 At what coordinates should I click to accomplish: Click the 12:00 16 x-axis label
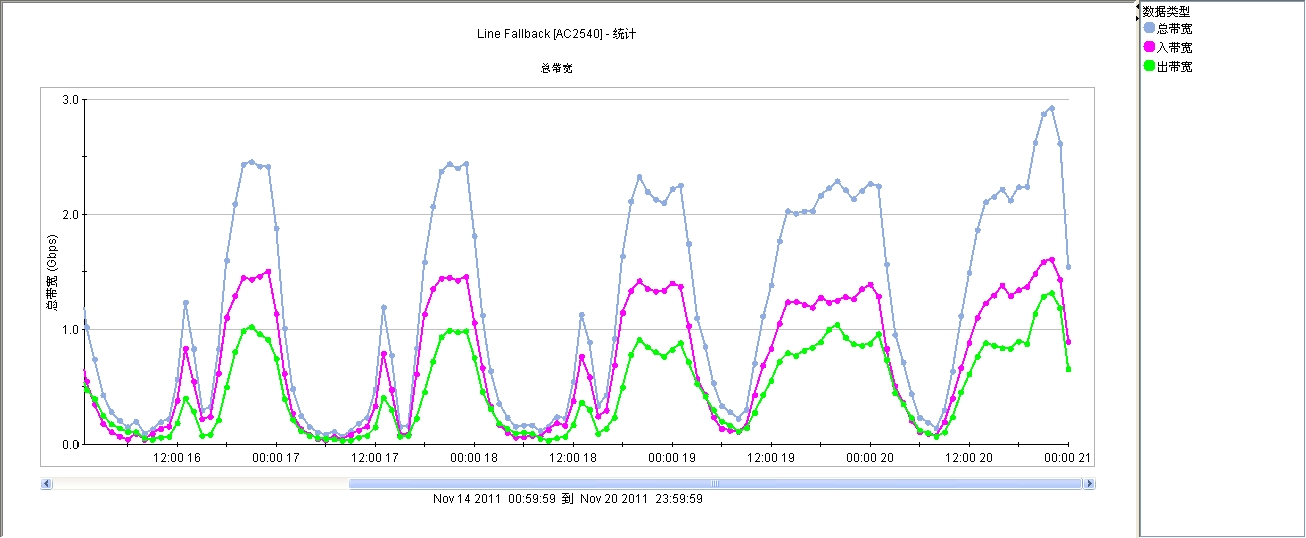point(176,459)
